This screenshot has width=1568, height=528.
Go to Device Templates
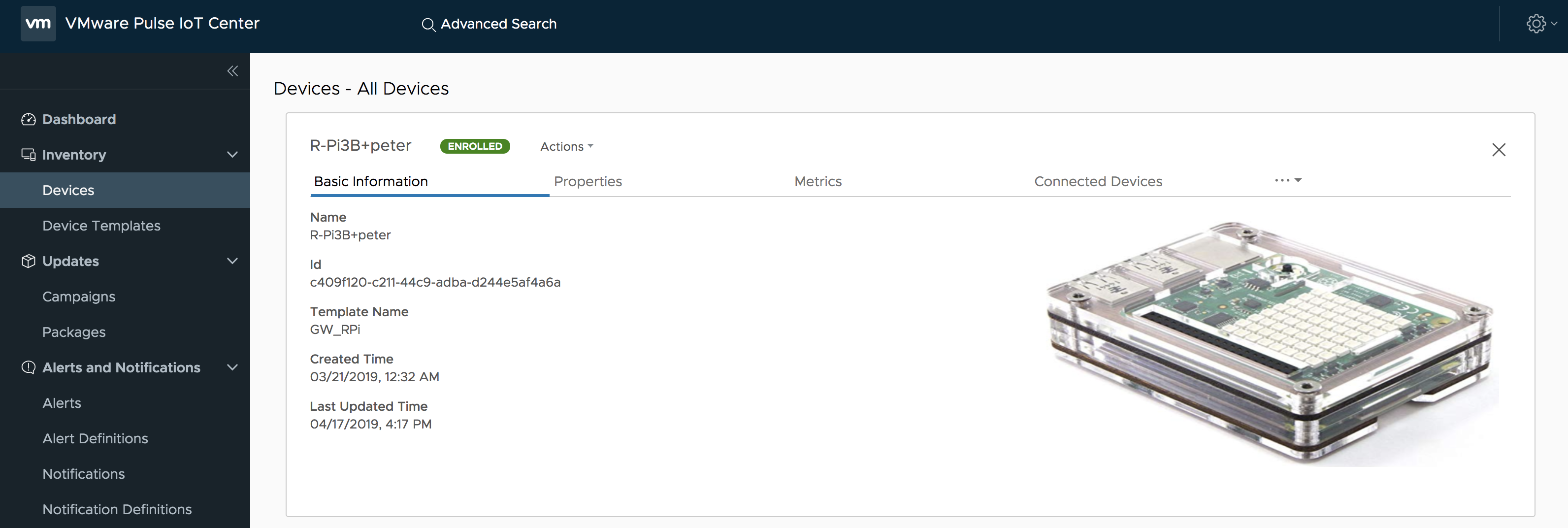pyautogui.click(x=101, y=226)
